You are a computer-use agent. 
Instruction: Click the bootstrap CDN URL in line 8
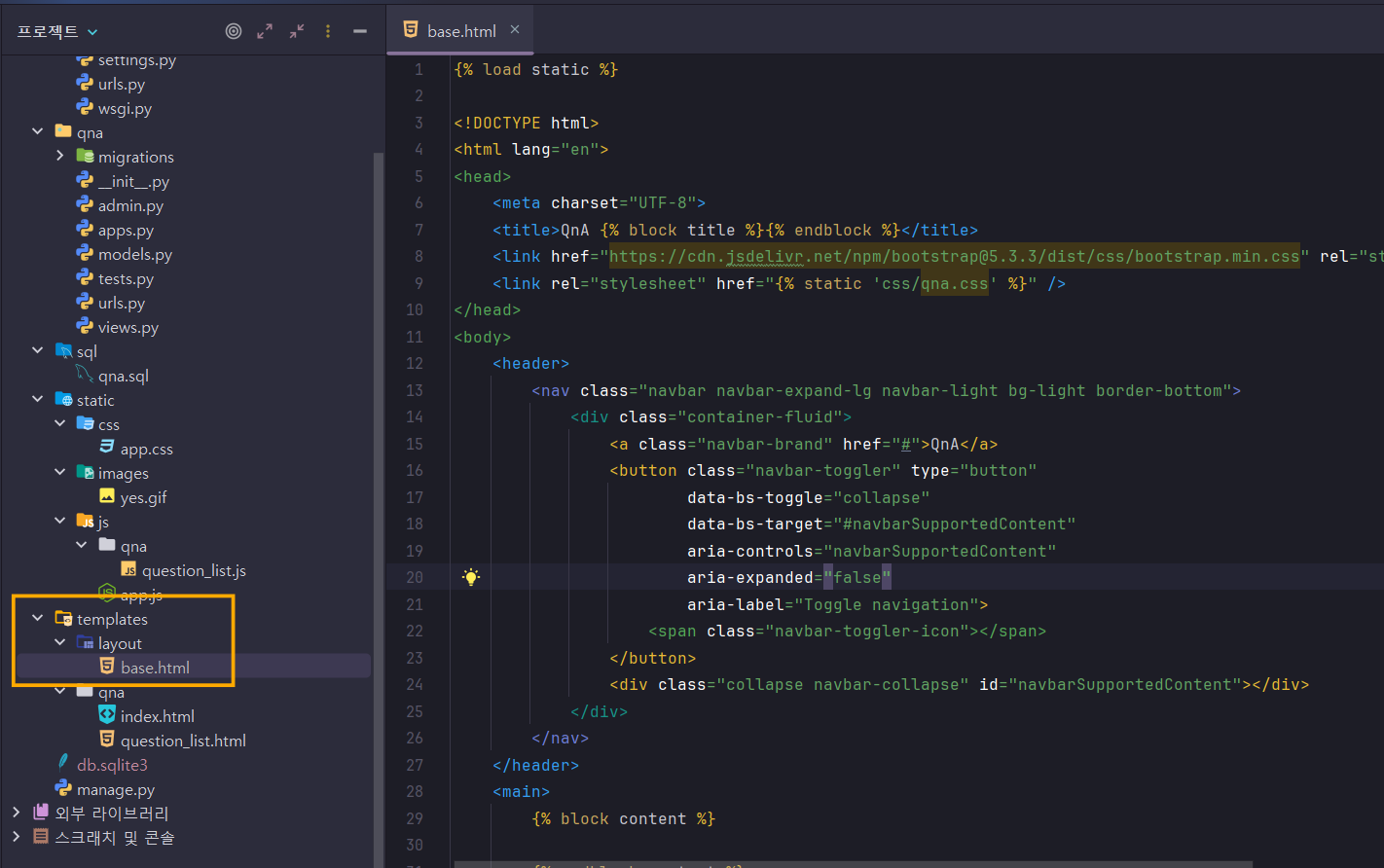coord(954,257)
